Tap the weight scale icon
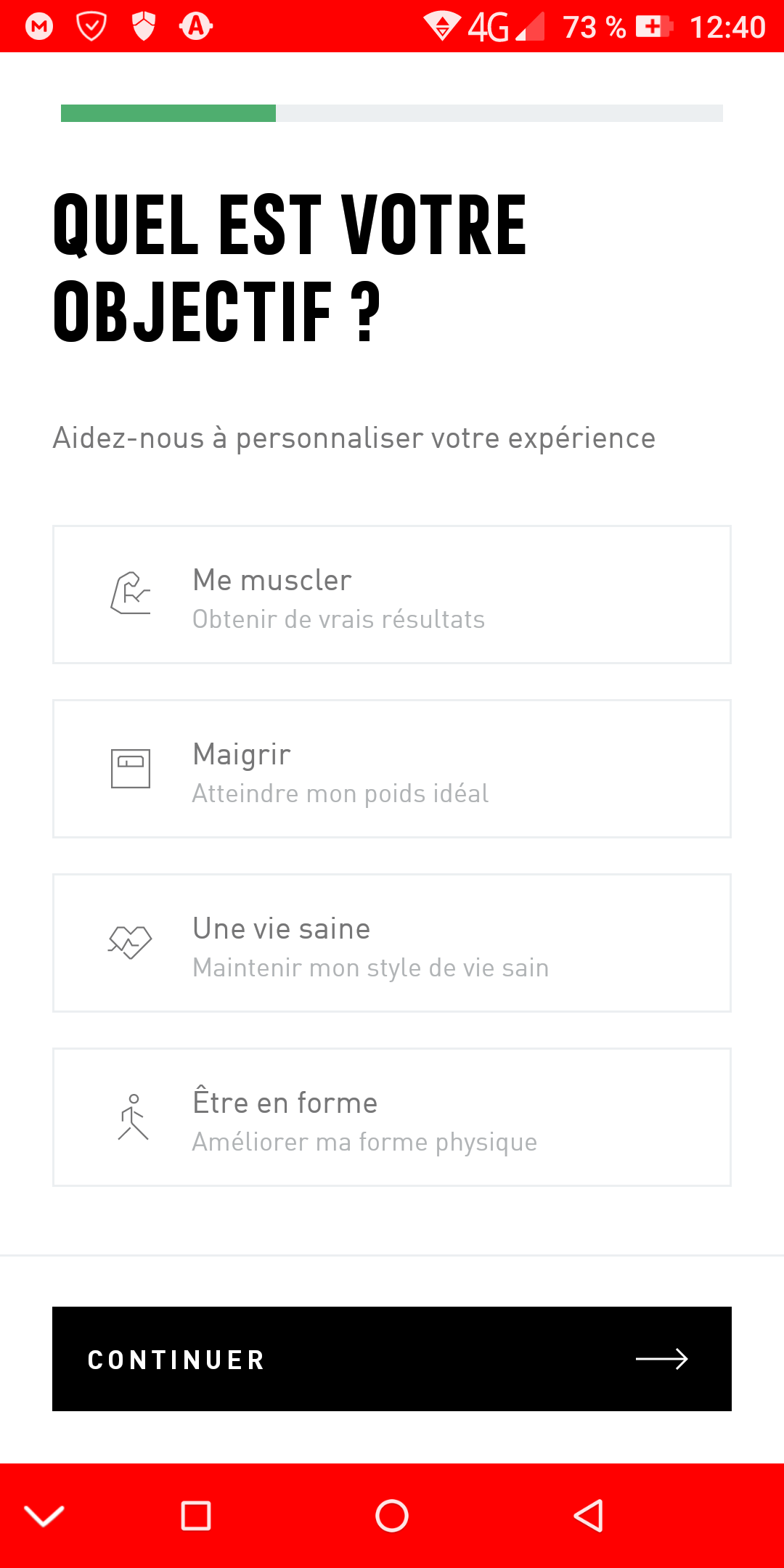The height and width of the screenshot is (1568, 784). [x=131, y=768]
